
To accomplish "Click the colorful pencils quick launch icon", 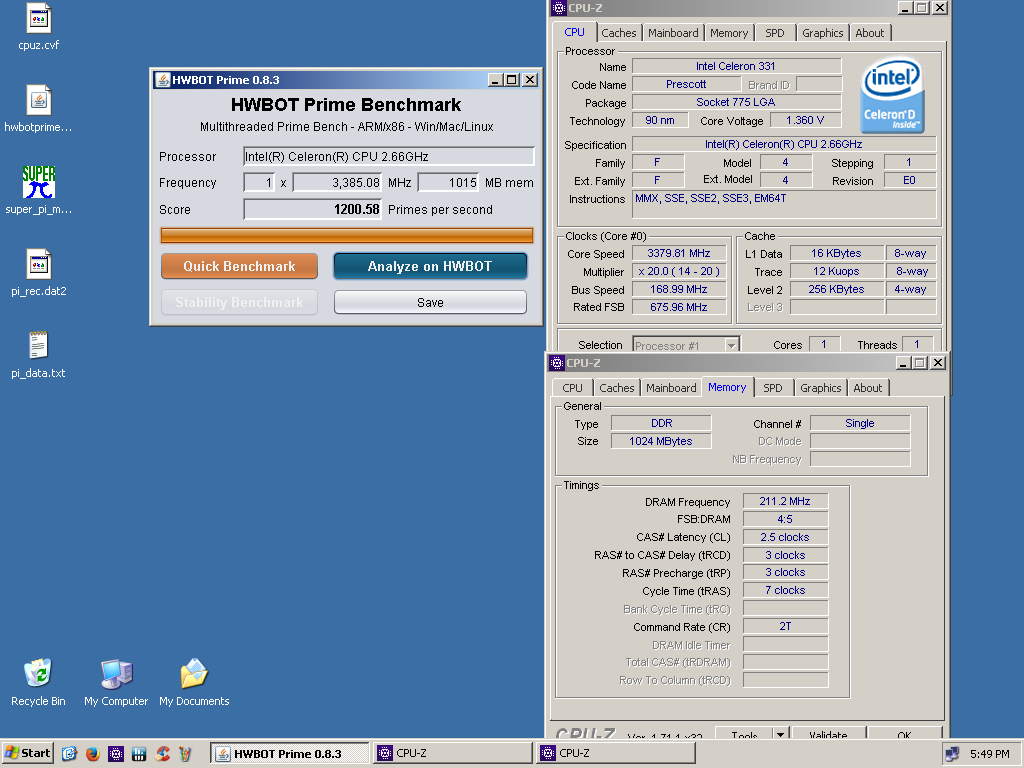I will [185, 754].
